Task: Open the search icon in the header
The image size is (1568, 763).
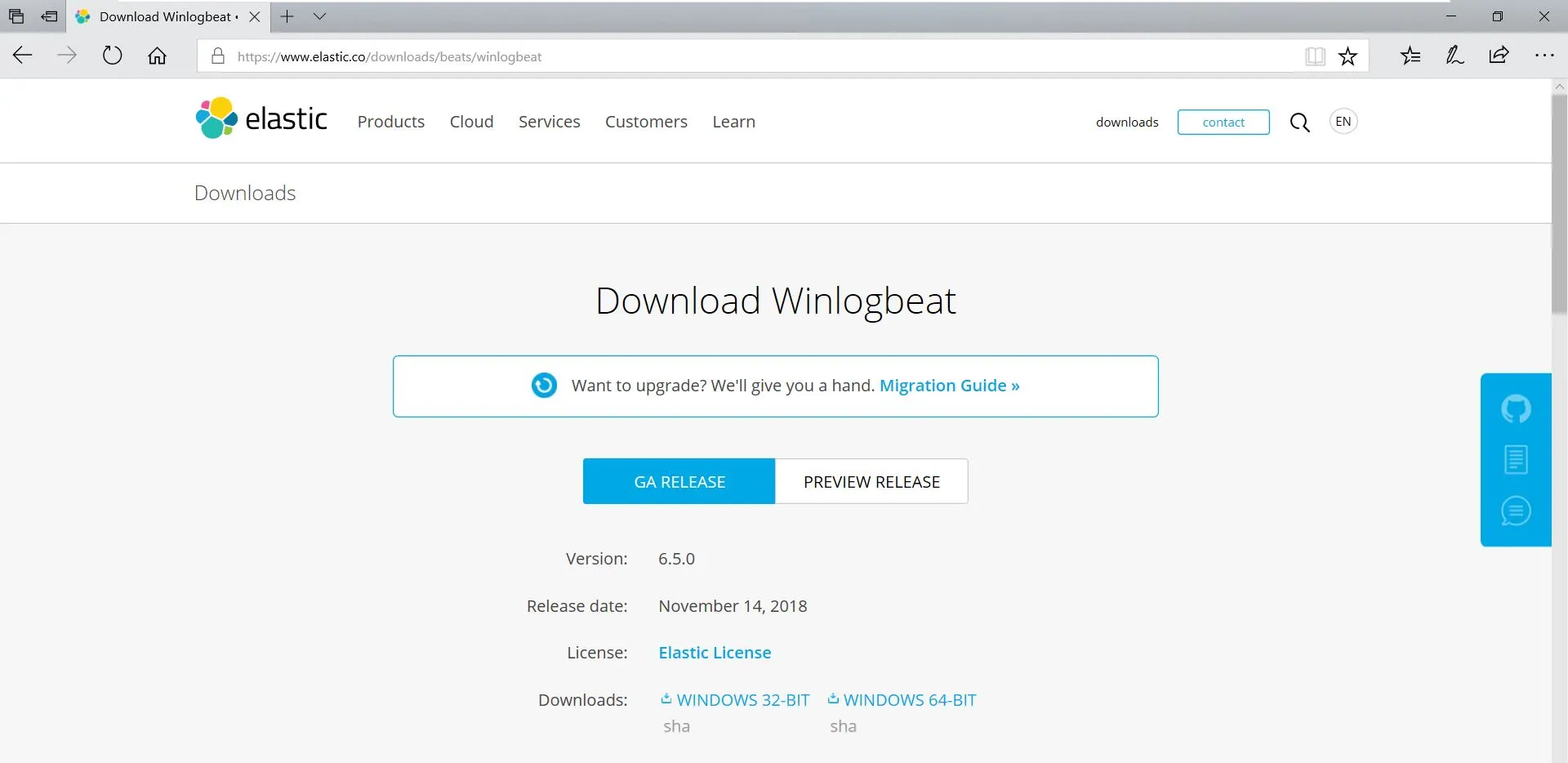Action: pos(1299,121)
